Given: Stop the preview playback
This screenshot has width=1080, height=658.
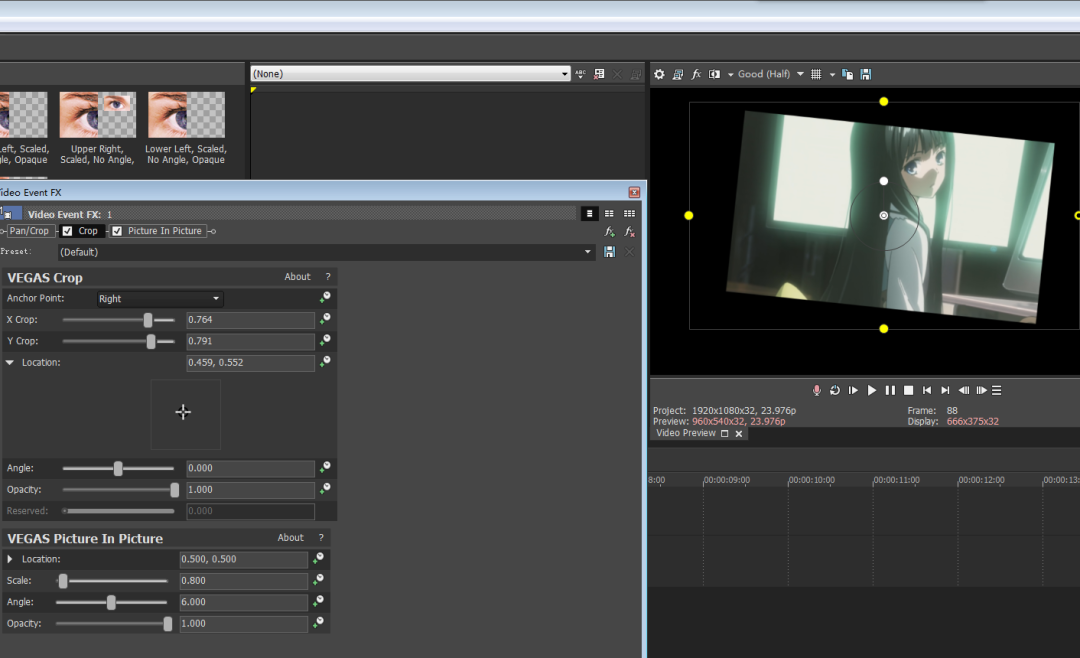Looking at the screenshot, I should 908,391.
